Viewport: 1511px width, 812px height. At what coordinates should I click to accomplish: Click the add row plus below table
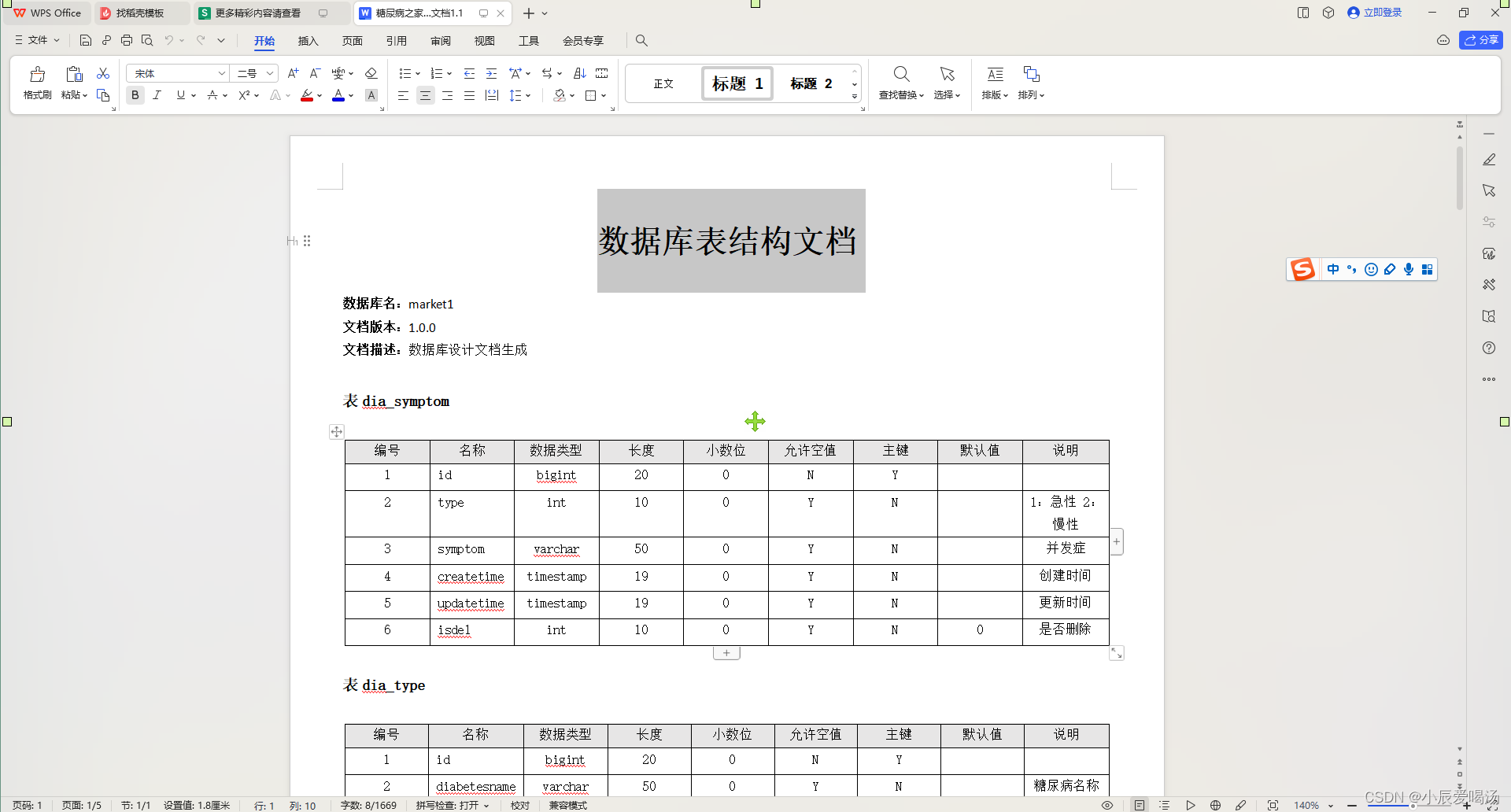pos(726,653)
